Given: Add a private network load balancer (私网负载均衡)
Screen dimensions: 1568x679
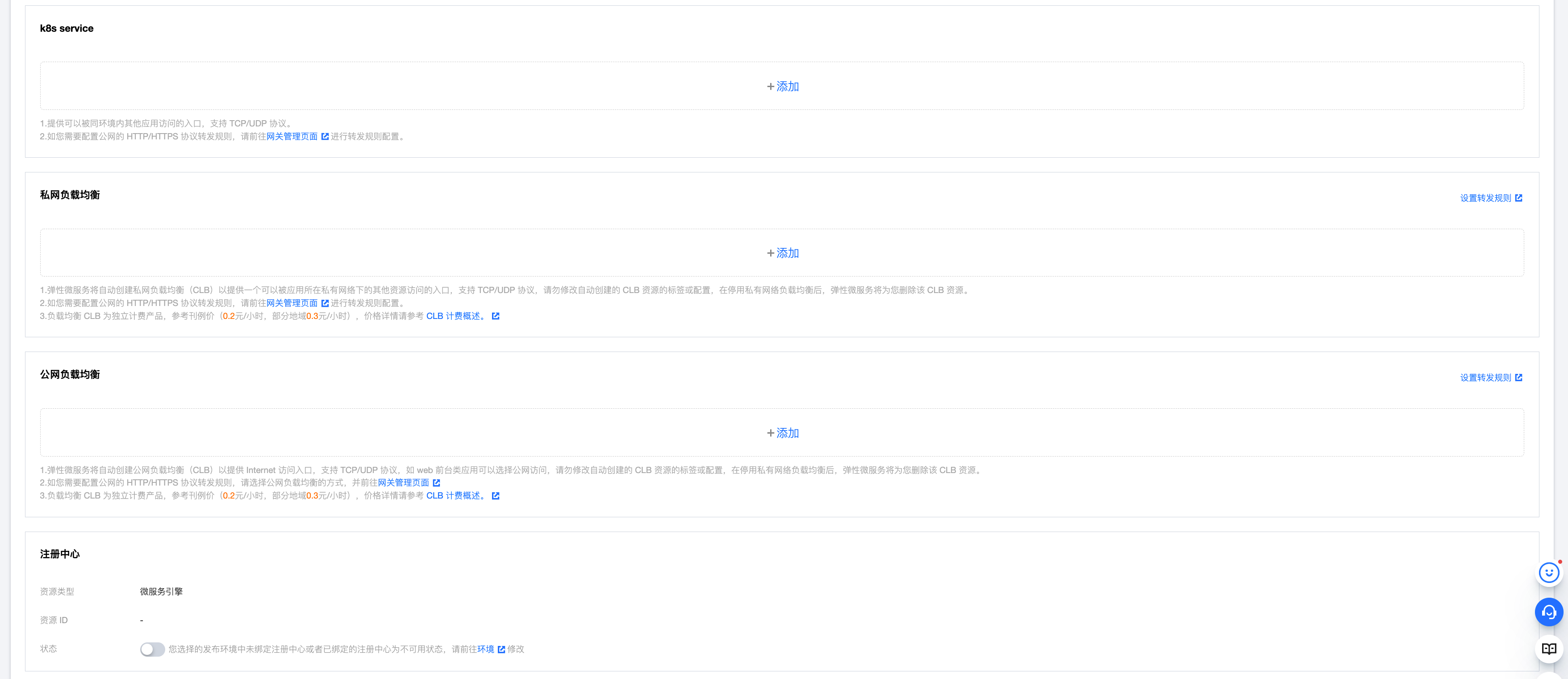Looking at the screenshot, I should [x=782, y=253].
